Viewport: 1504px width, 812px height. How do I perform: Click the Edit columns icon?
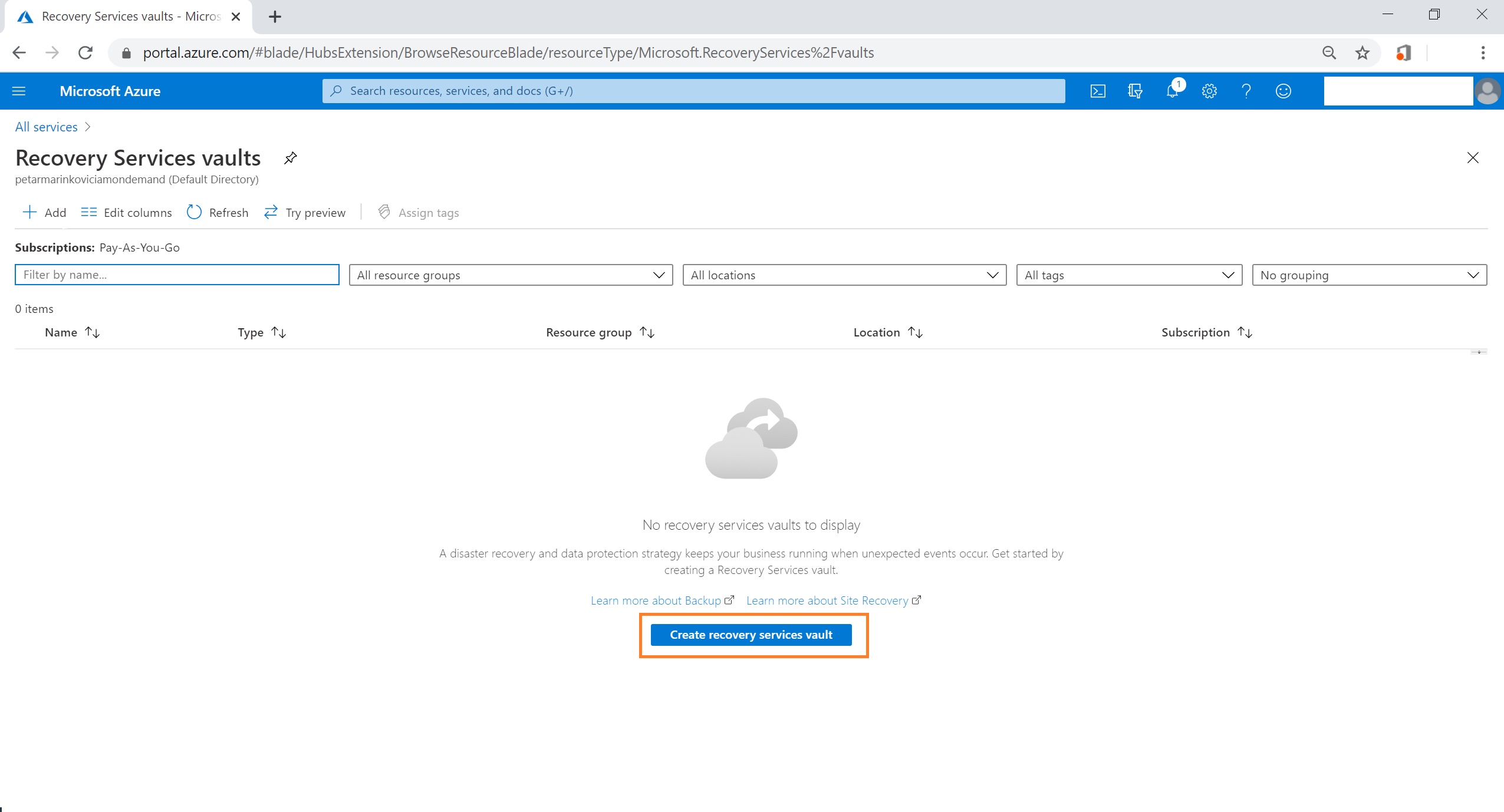[88, 212]
